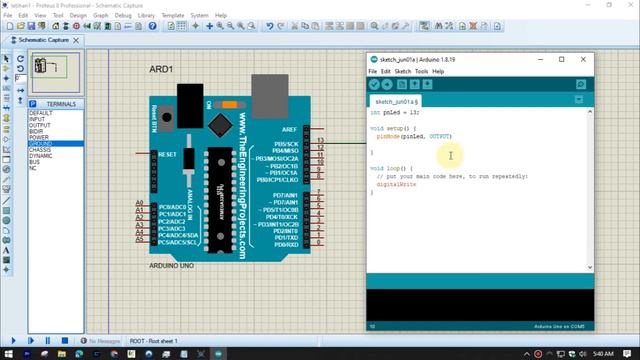Select BUS in the terminals list

pyautogui.click(x=56, y=162)
